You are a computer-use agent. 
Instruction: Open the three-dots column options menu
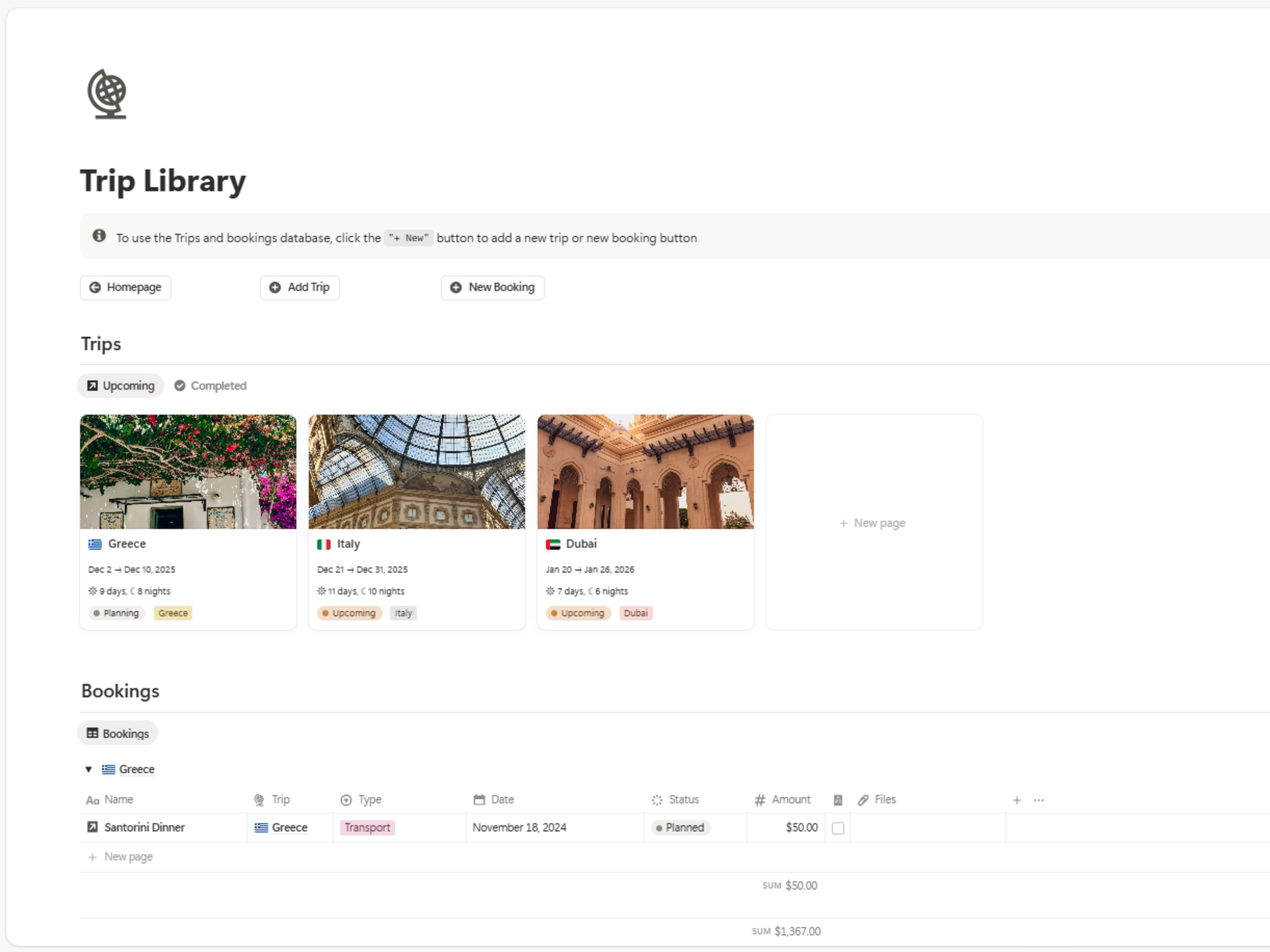click(x=1039, y=800)
